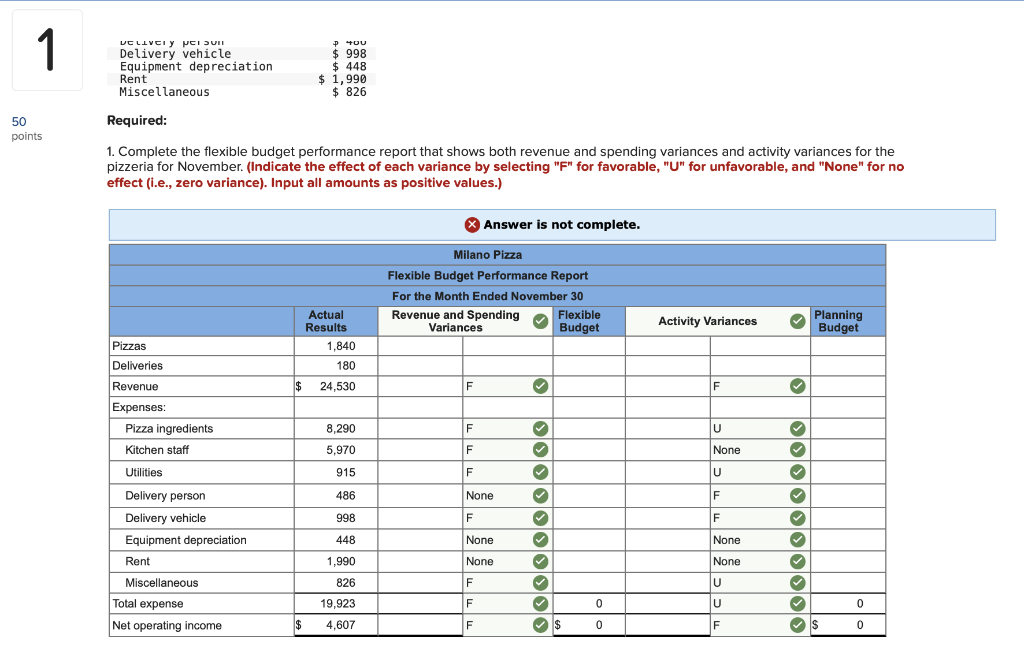Click Pizza ingredients spending variance checkmark

[540, 429]
